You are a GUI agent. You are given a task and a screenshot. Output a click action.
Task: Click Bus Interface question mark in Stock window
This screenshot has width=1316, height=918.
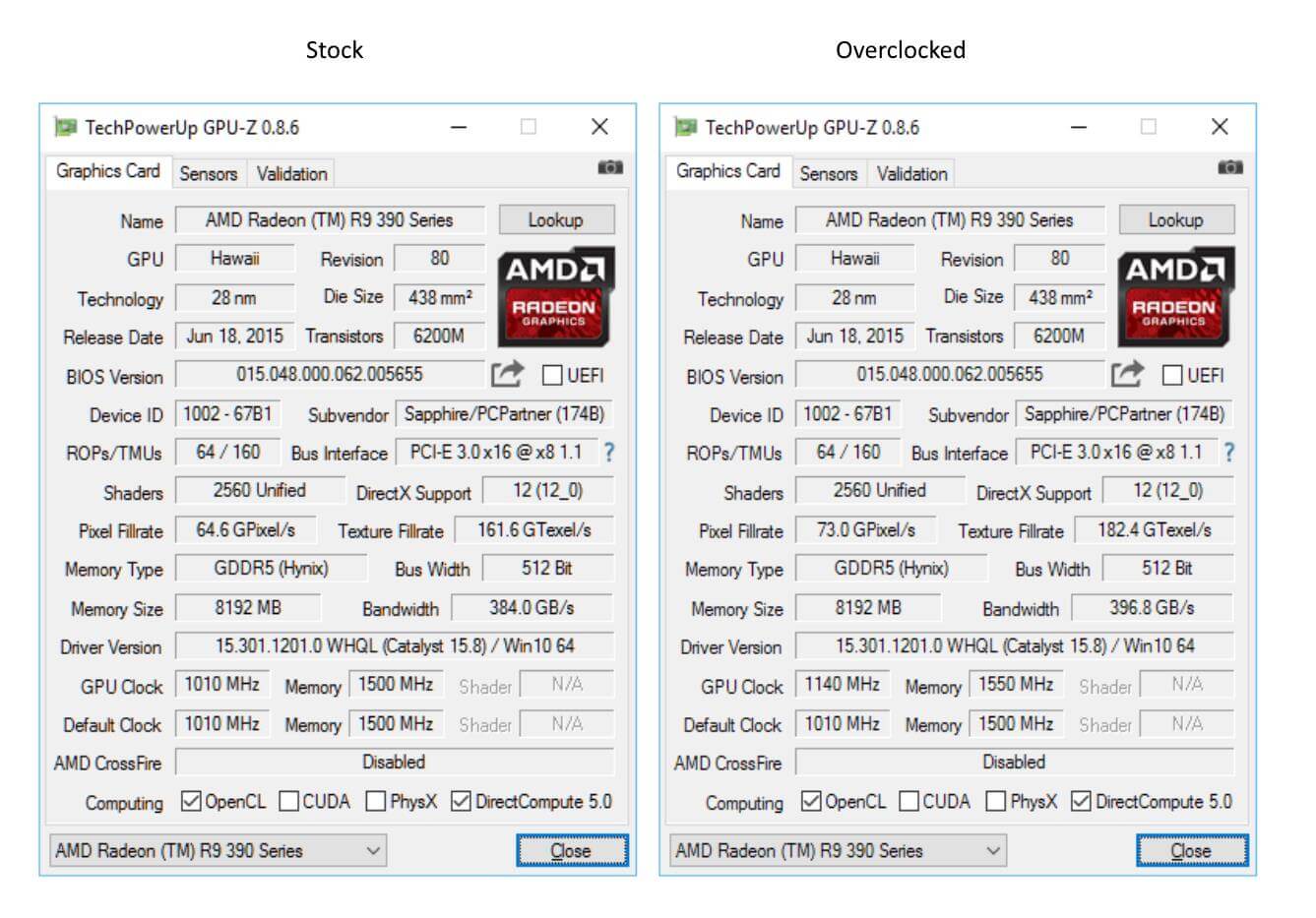(609, 453)
